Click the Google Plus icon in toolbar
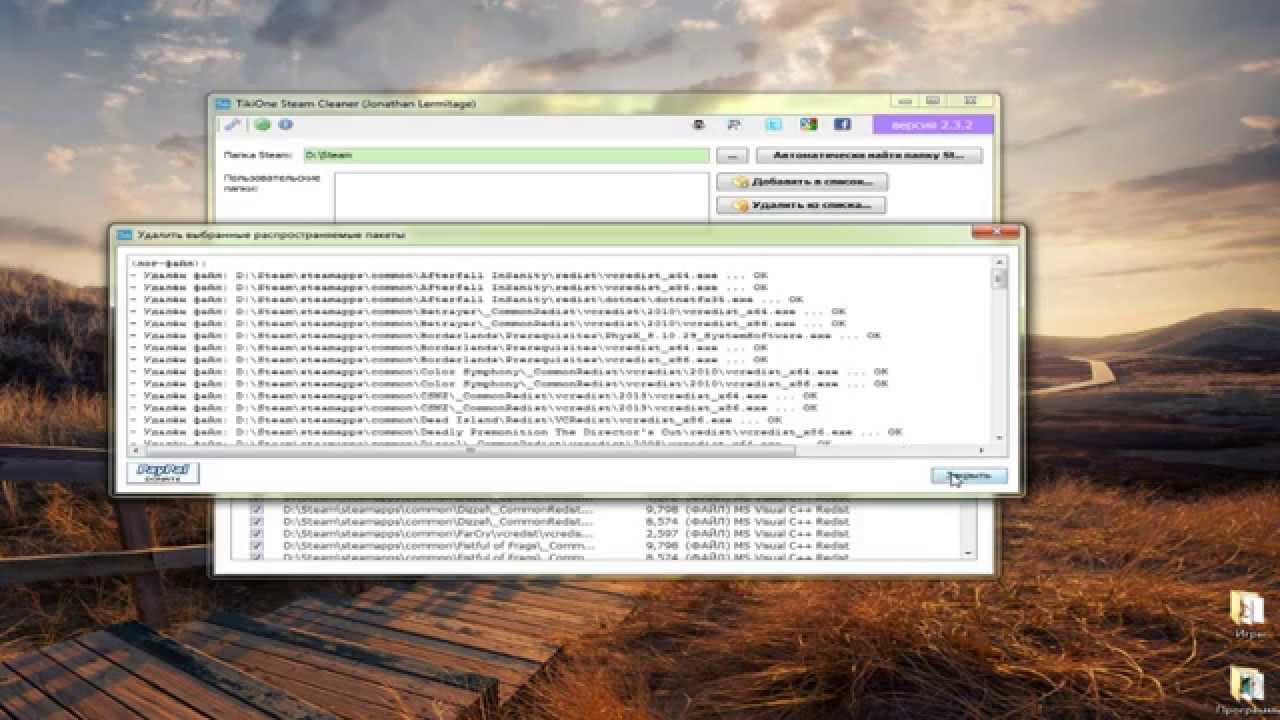 808,125
